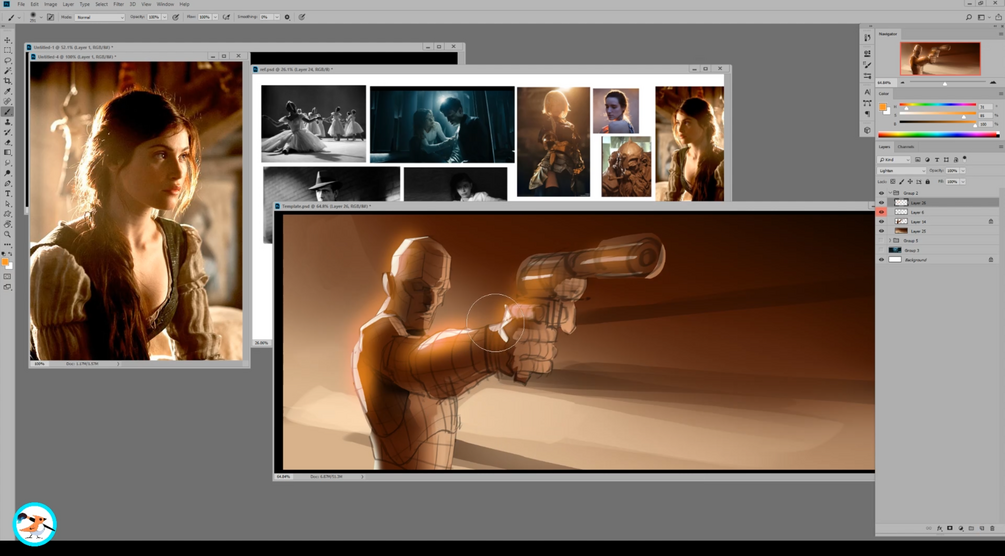Select the Lasso tool
Image resolution: width=1005 pixels, height=556 pixels.
pos(8,60)
